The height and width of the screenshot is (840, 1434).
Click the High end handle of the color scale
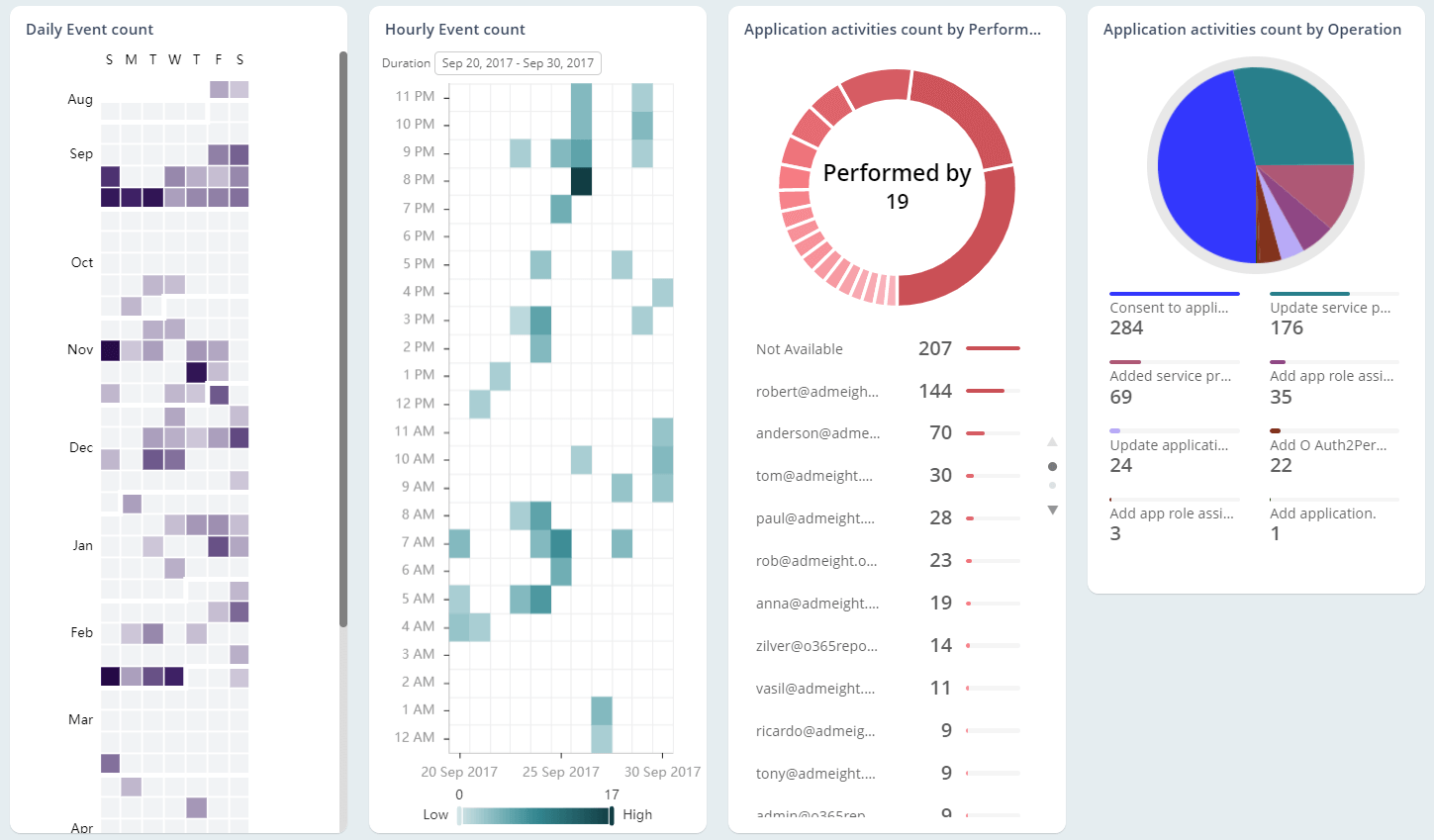point(612,815)
